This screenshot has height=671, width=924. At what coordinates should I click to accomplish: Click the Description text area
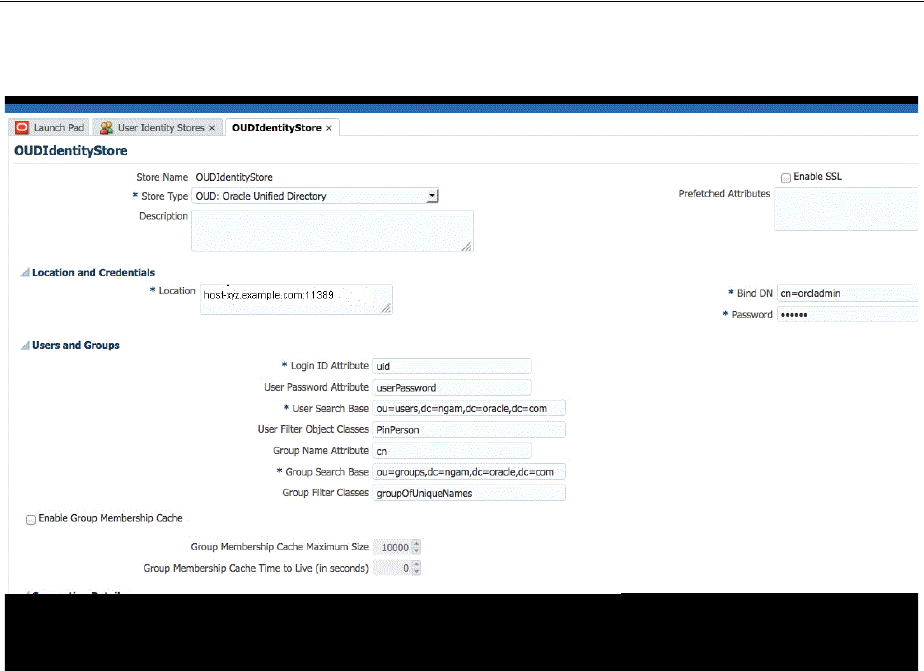pyautogui.click(x=332, y=231)
